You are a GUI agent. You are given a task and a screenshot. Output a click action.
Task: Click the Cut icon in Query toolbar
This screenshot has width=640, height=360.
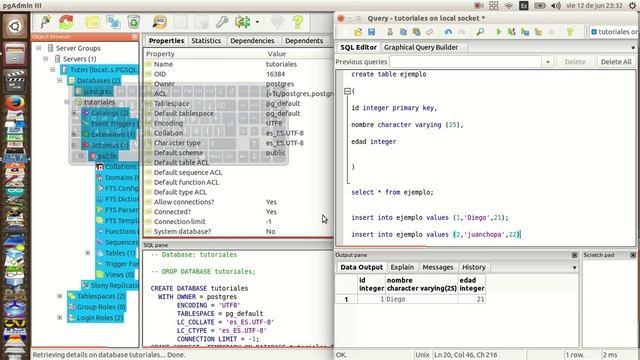[x=390, y=32]
